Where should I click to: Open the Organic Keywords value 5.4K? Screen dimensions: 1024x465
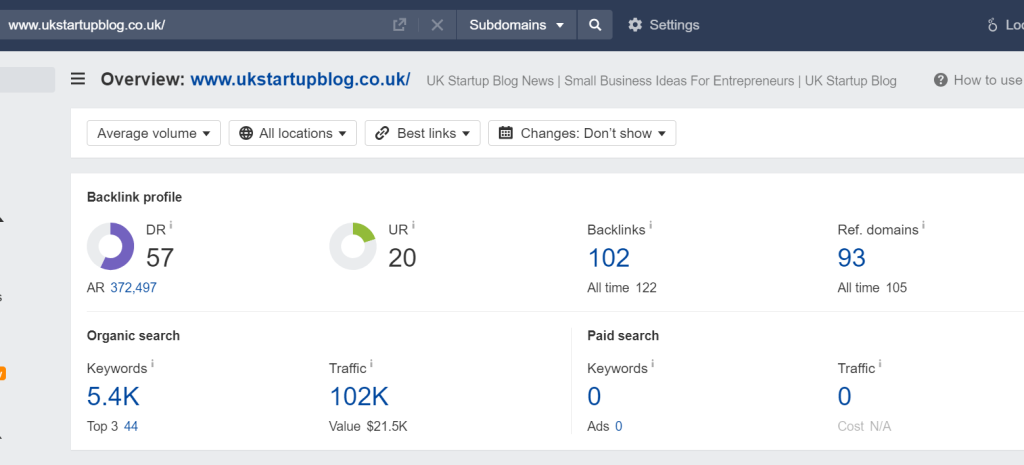[x=113, y=396]
